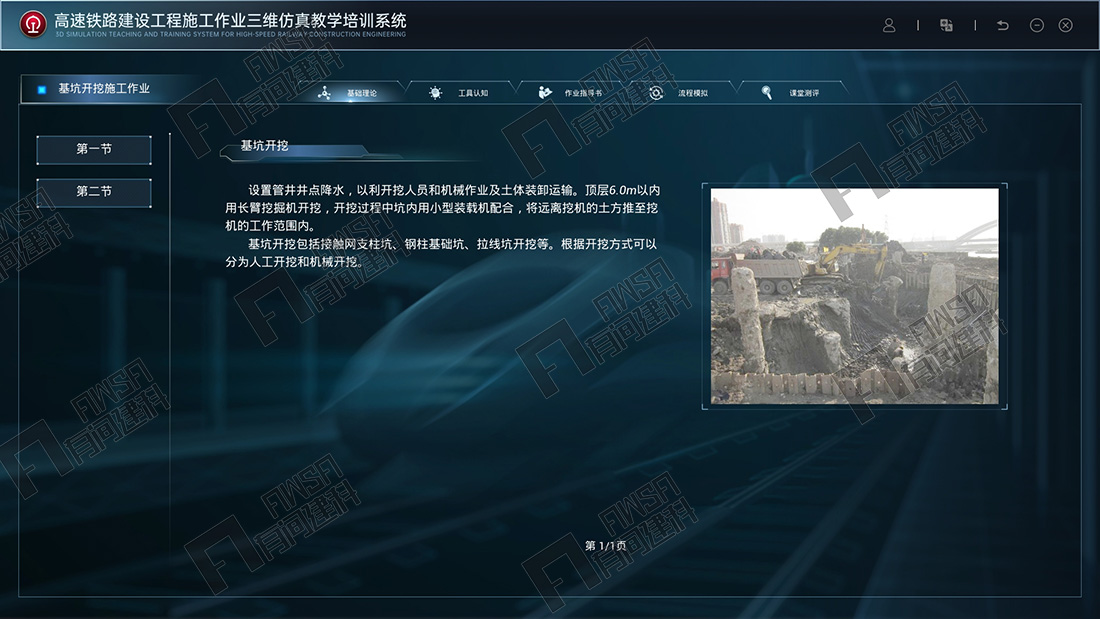Click the 第 1/1页 page indicator
The height and width of the screenshot is (619, 1100).
(605, 545)
